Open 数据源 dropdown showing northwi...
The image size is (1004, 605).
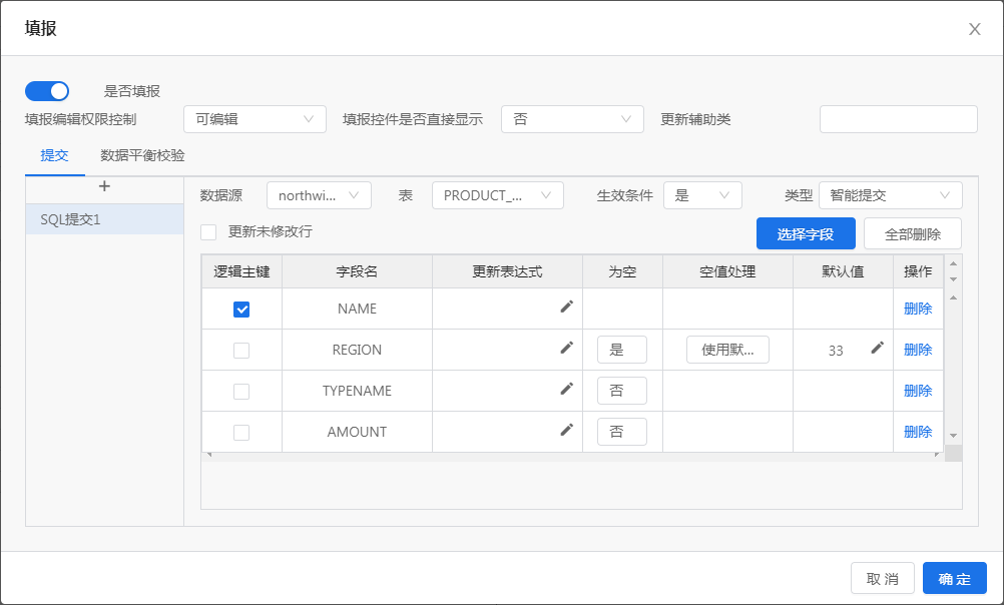[319, 195]
